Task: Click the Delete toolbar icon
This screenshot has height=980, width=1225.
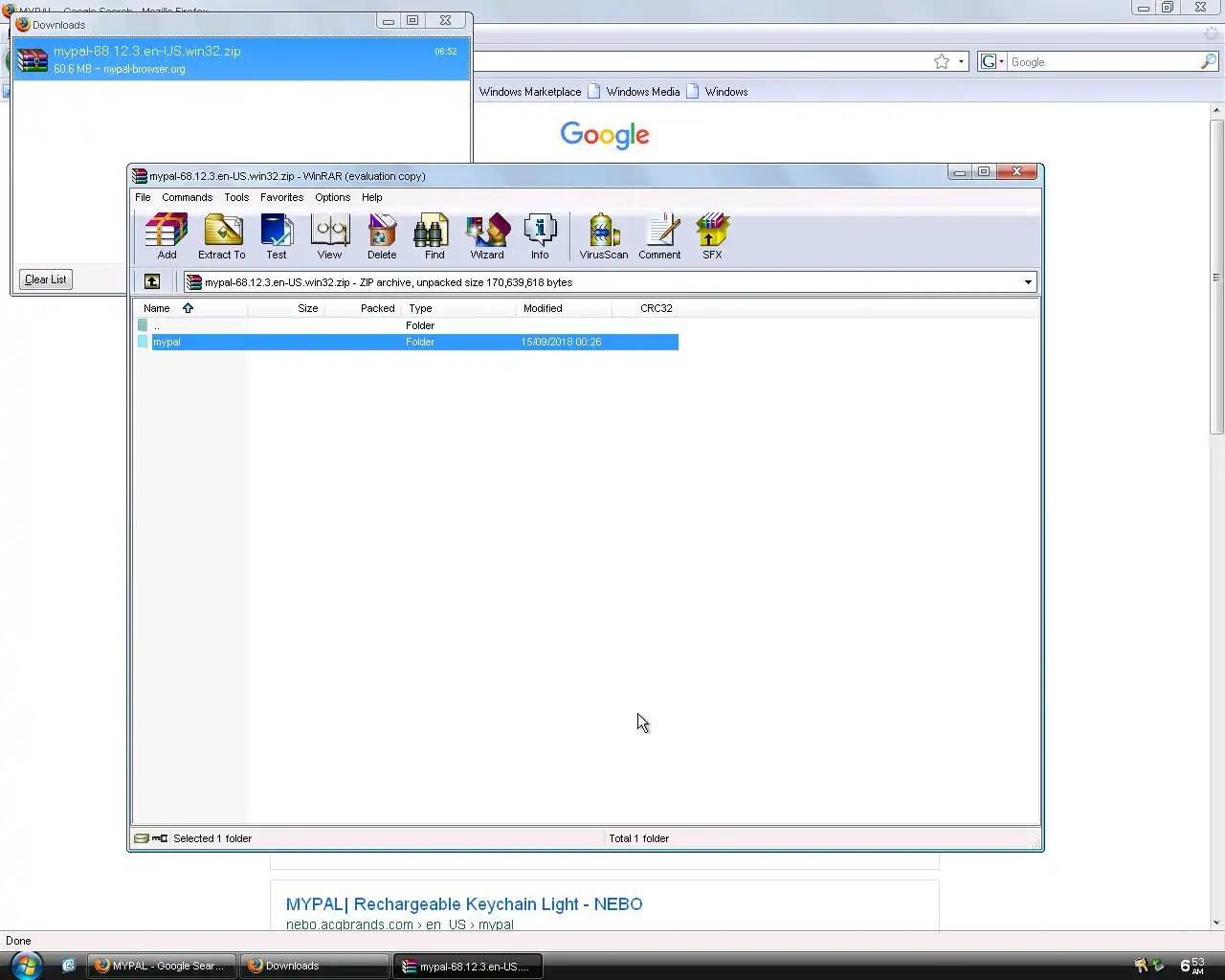Action: click(x=382, y=236)
